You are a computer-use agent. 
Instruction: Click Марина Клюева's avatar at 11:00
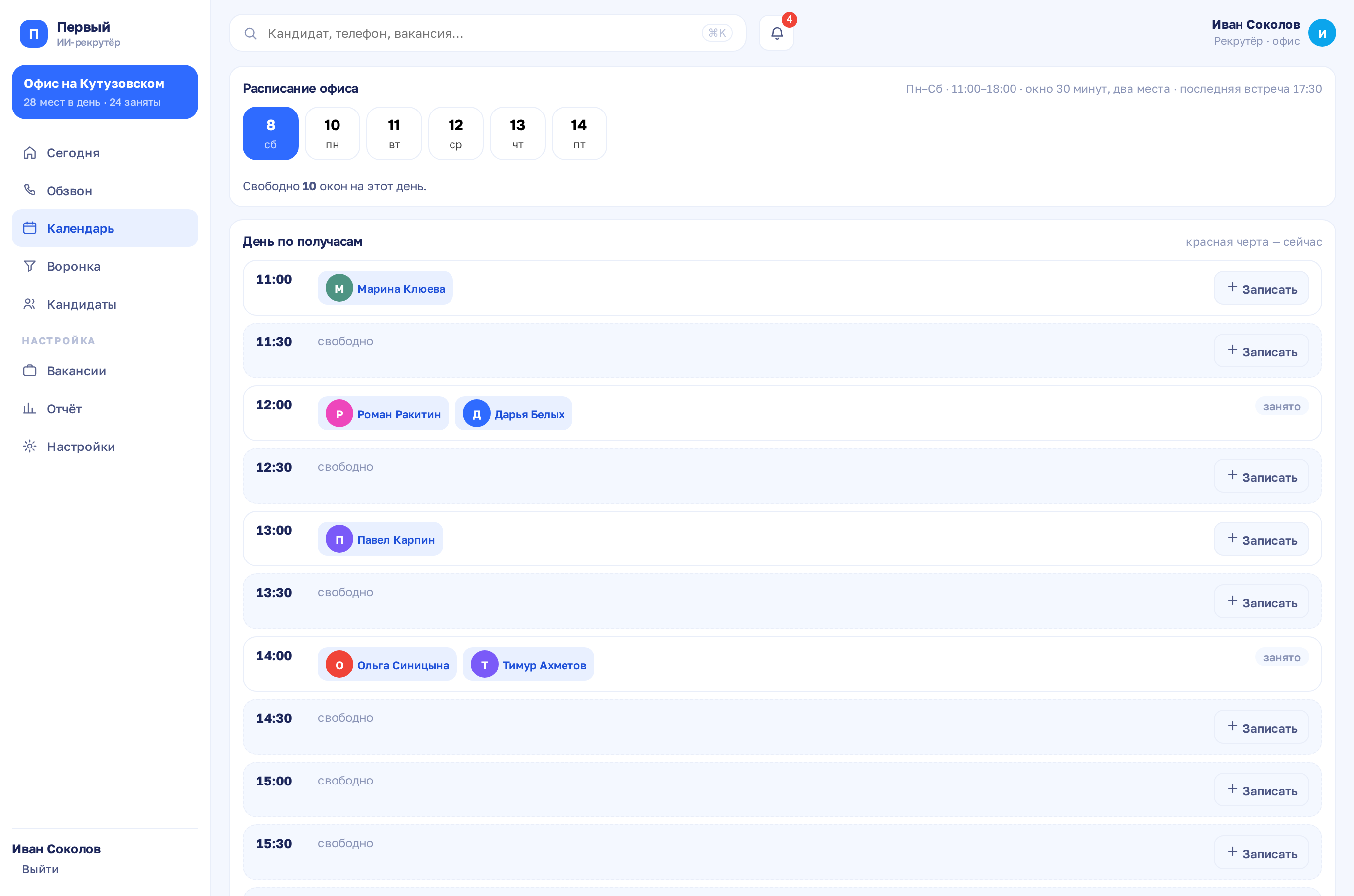[x=339, y=288]
